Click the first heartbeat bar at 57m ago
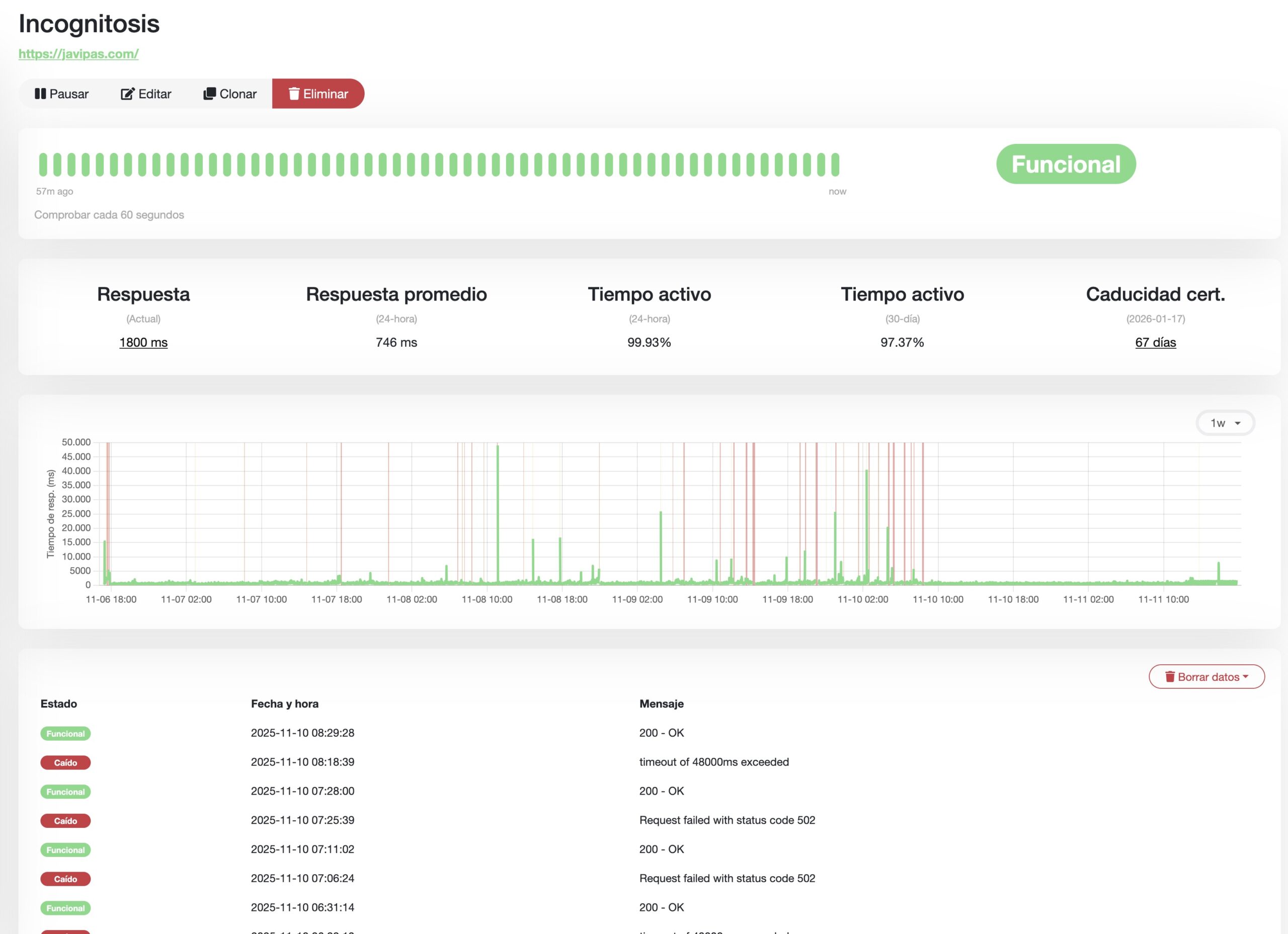Screen dimensions: 1288x934 coord(43,165)
